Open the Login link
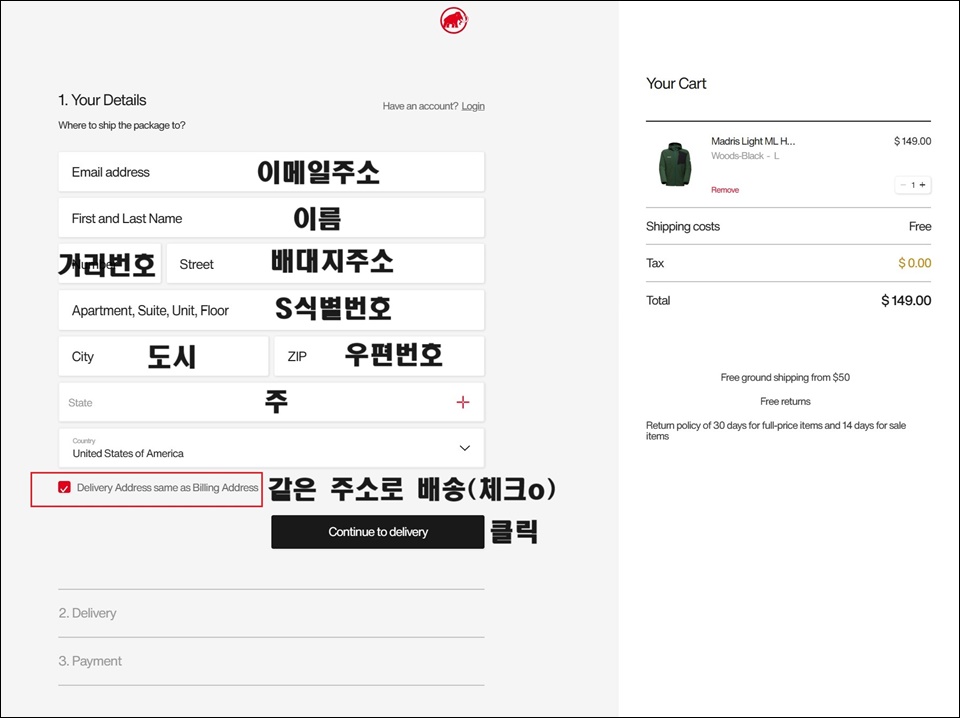This screenshot has width=960, height=718. point(473,106)
